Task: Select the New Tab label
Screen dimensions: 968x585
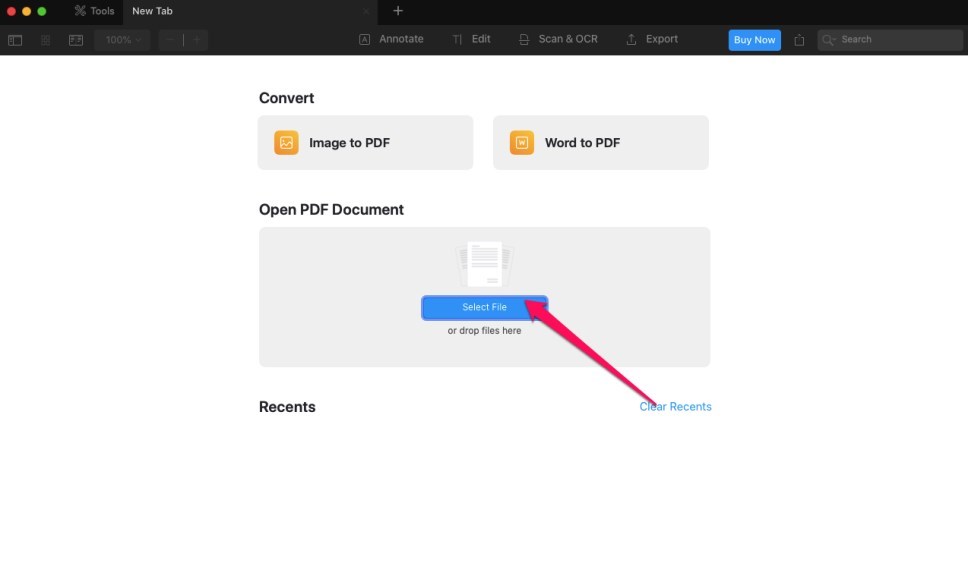Action: [152, 11]
